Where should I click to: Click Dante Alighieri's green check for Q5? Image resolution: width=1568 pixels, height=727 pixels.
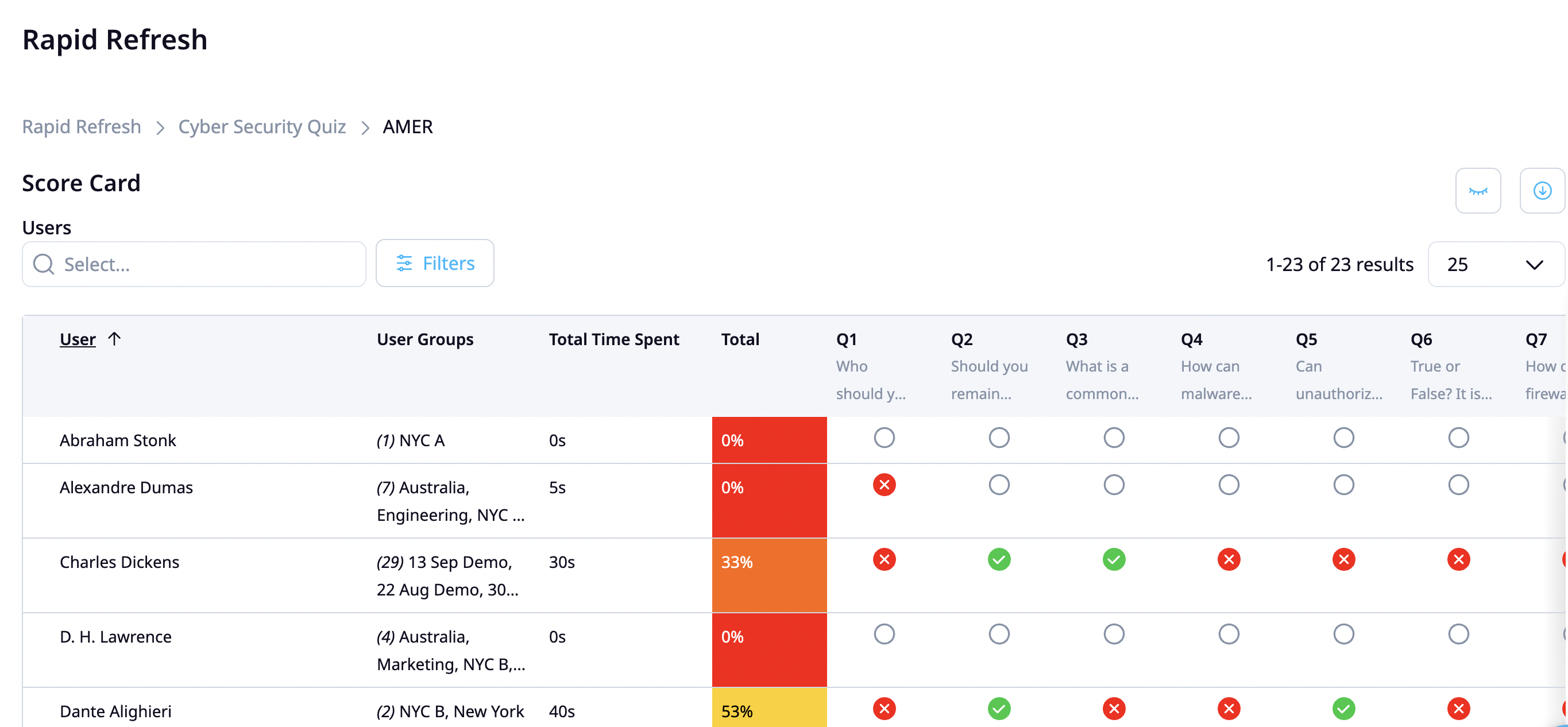tap(1344, 708)
